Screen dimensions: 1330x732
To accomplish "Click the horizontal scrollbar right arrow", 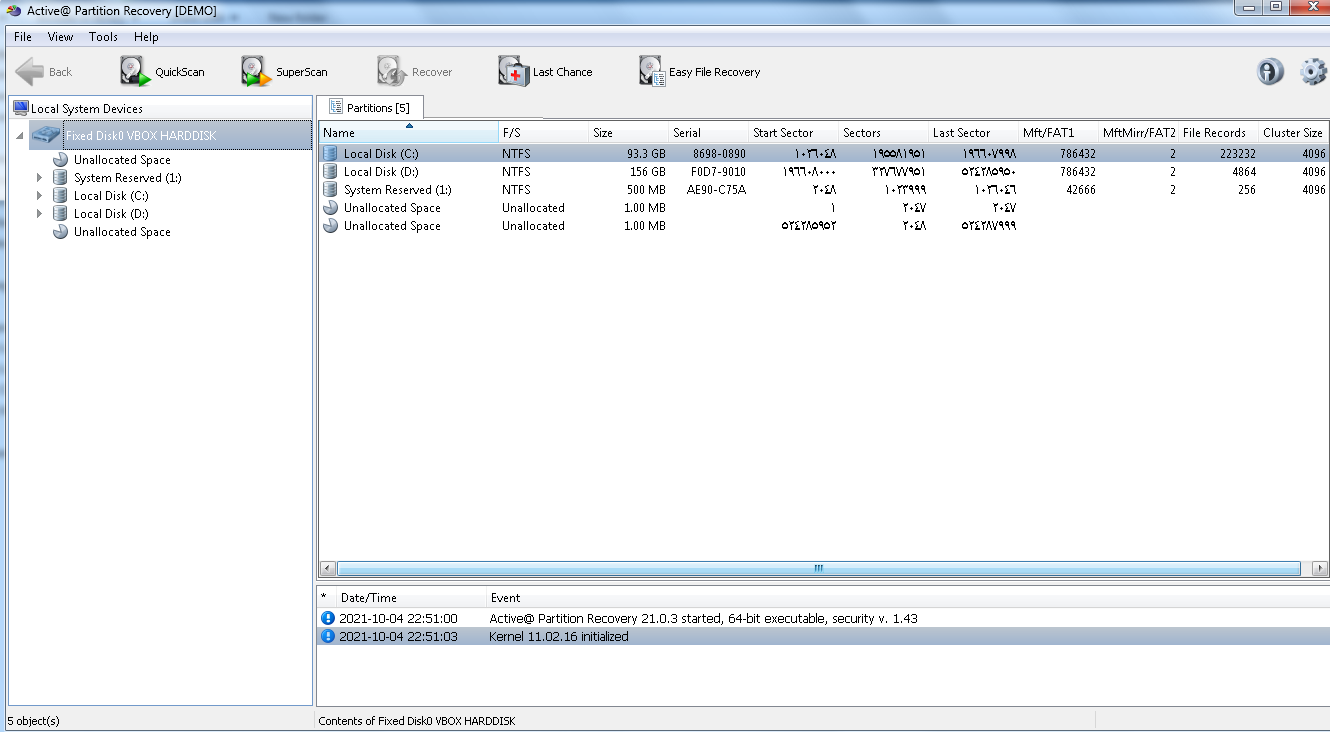I will coord(1319,568).
